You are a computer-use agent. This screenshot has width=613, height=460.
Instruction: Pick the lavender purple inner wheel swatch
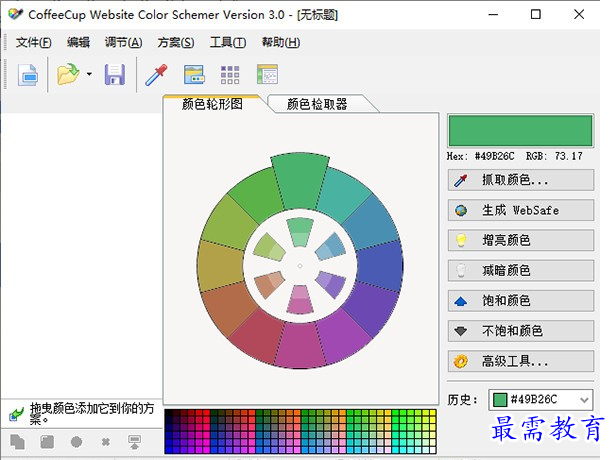(x=331, y=285)
